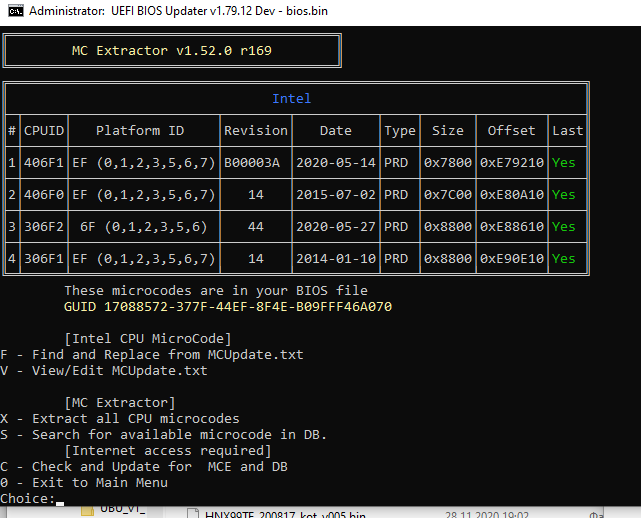Viewport: 641px width, 518px height.
Task: Click the 'Last' column header
Action: tap(567, 130)
